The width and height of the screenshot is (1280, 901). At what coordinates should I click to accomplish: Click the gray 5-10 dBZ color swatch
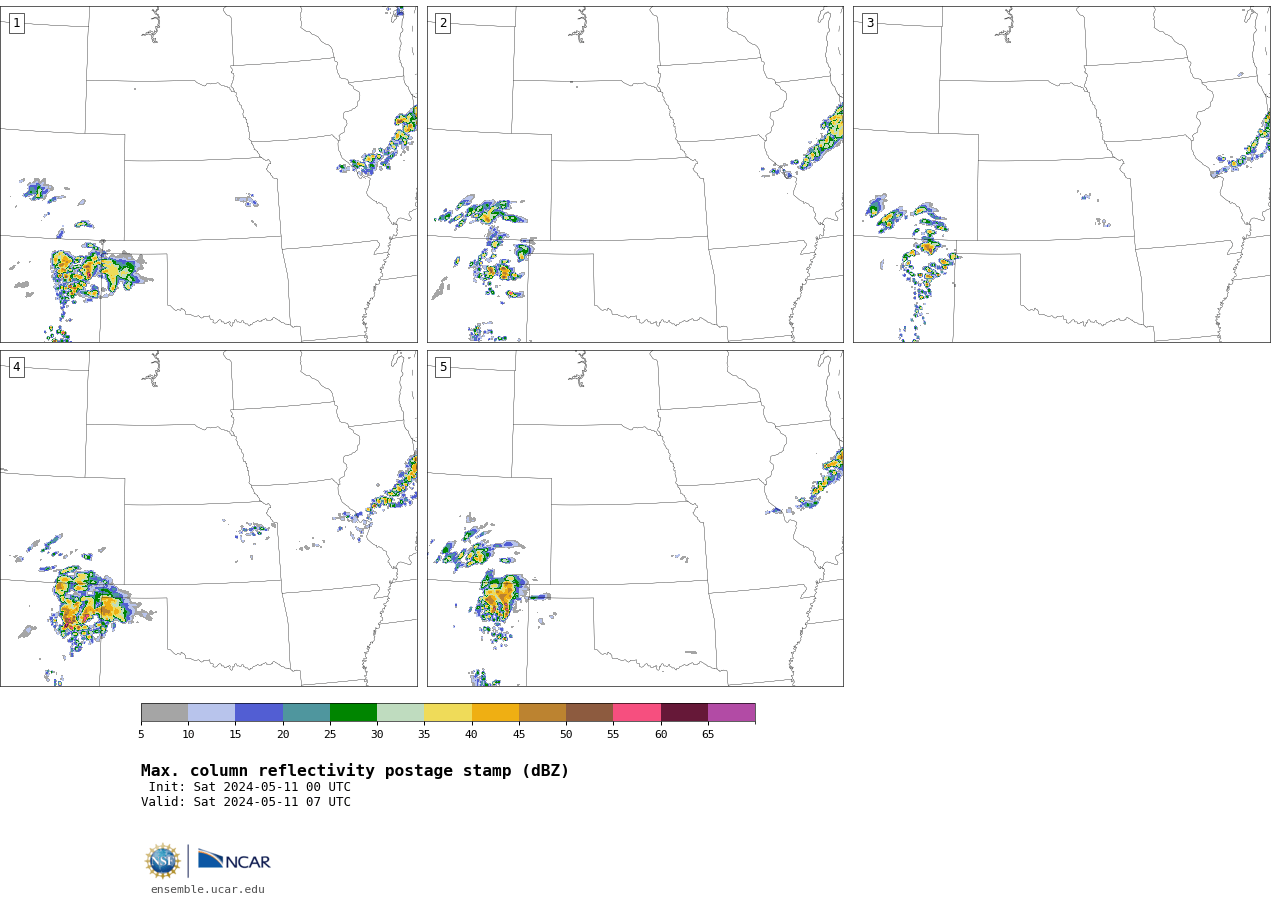pos(164,712)
